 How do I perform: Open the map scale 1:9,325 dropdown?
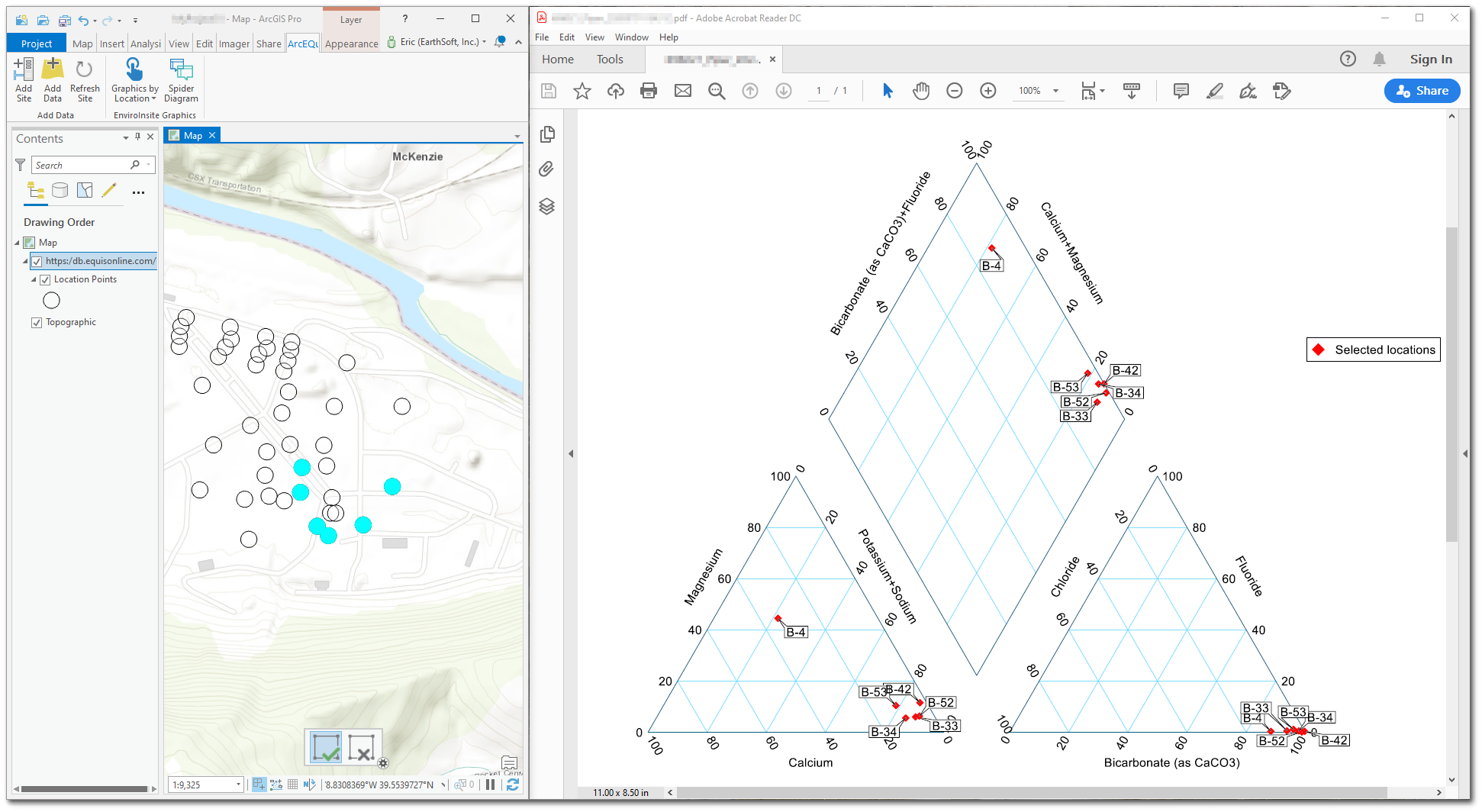pos(238,785)
